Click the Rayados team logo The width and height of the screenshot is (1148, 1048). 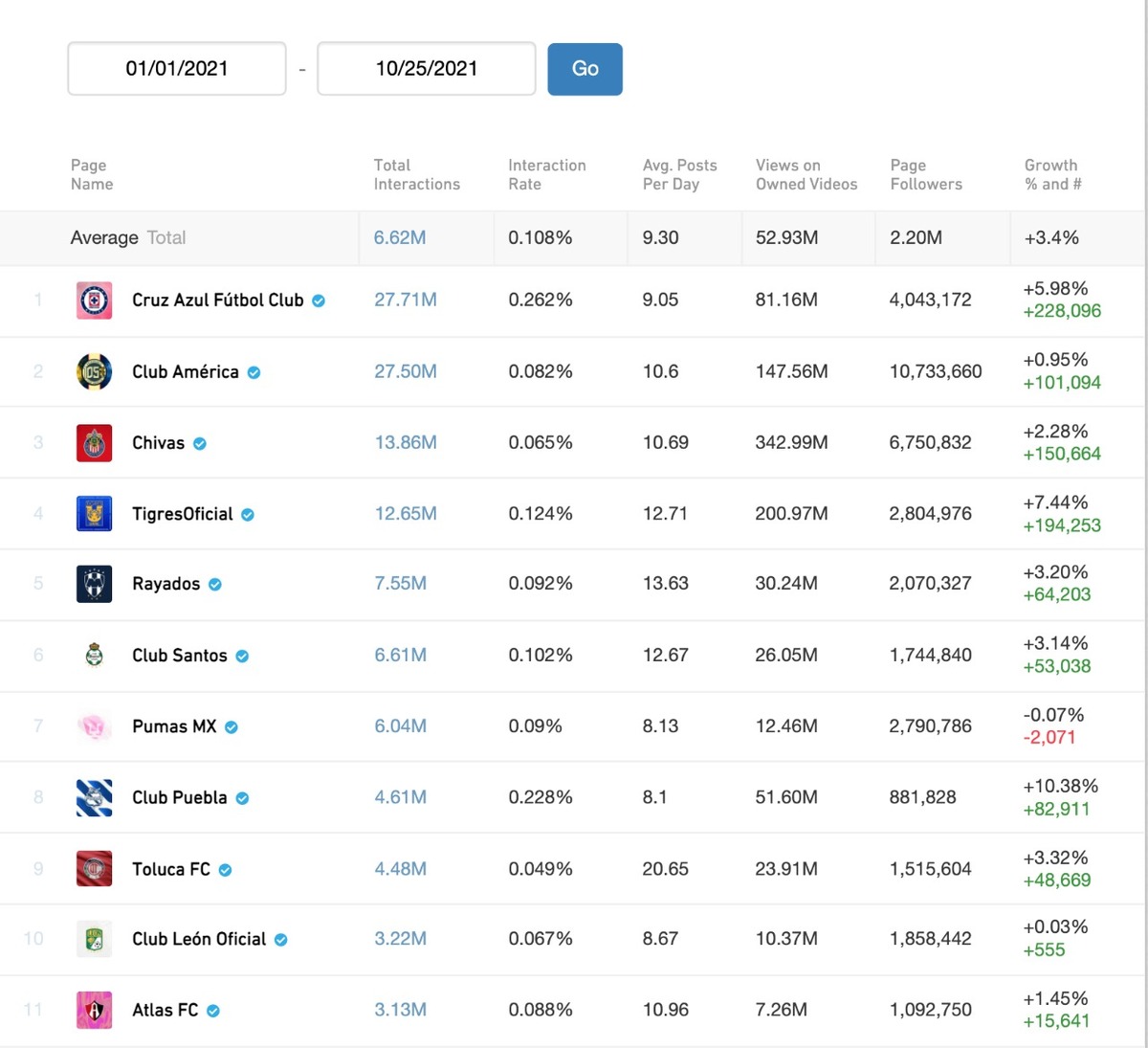point(94,584)
